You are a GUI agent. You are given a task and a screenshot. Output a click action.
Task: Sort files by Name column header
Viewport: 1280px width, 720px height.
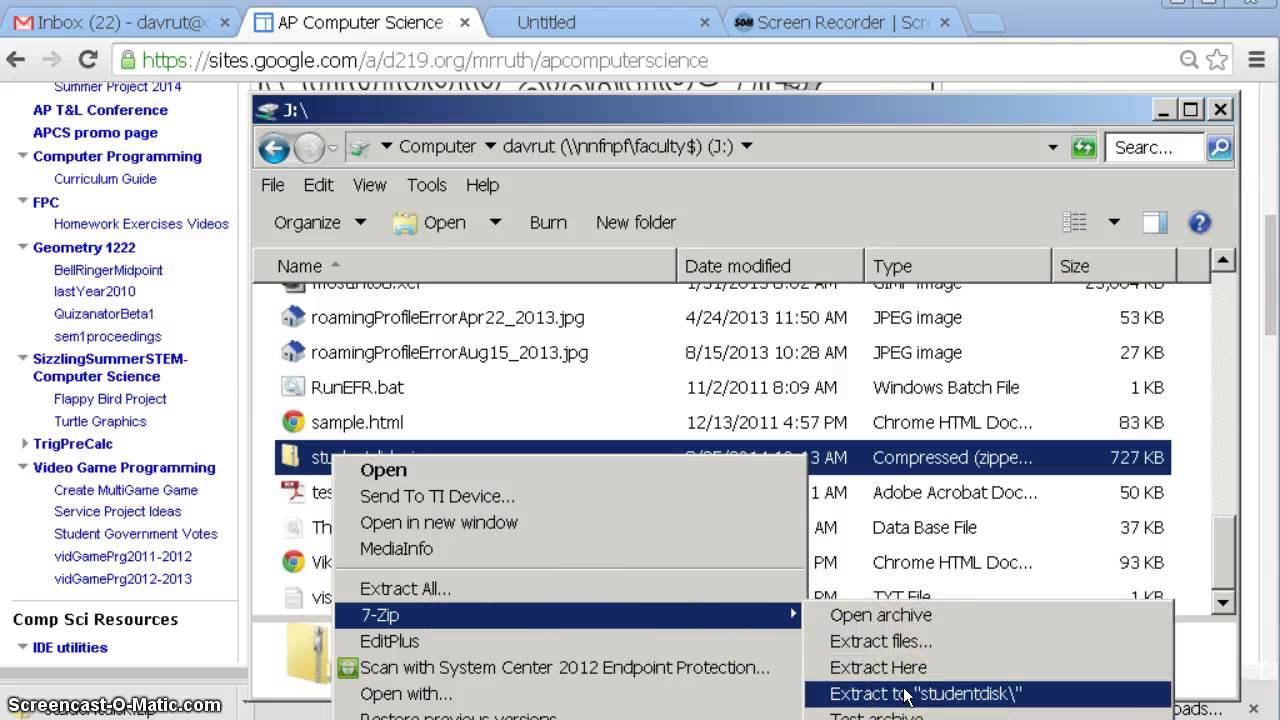(x=466, y=266)
